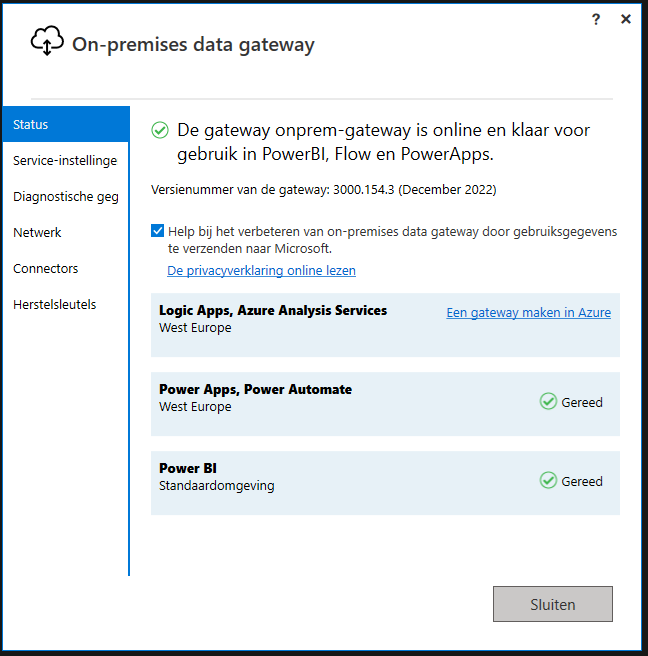Select the Logic Apps, Azure Analysis Services panel

click(x=385, y=325)
